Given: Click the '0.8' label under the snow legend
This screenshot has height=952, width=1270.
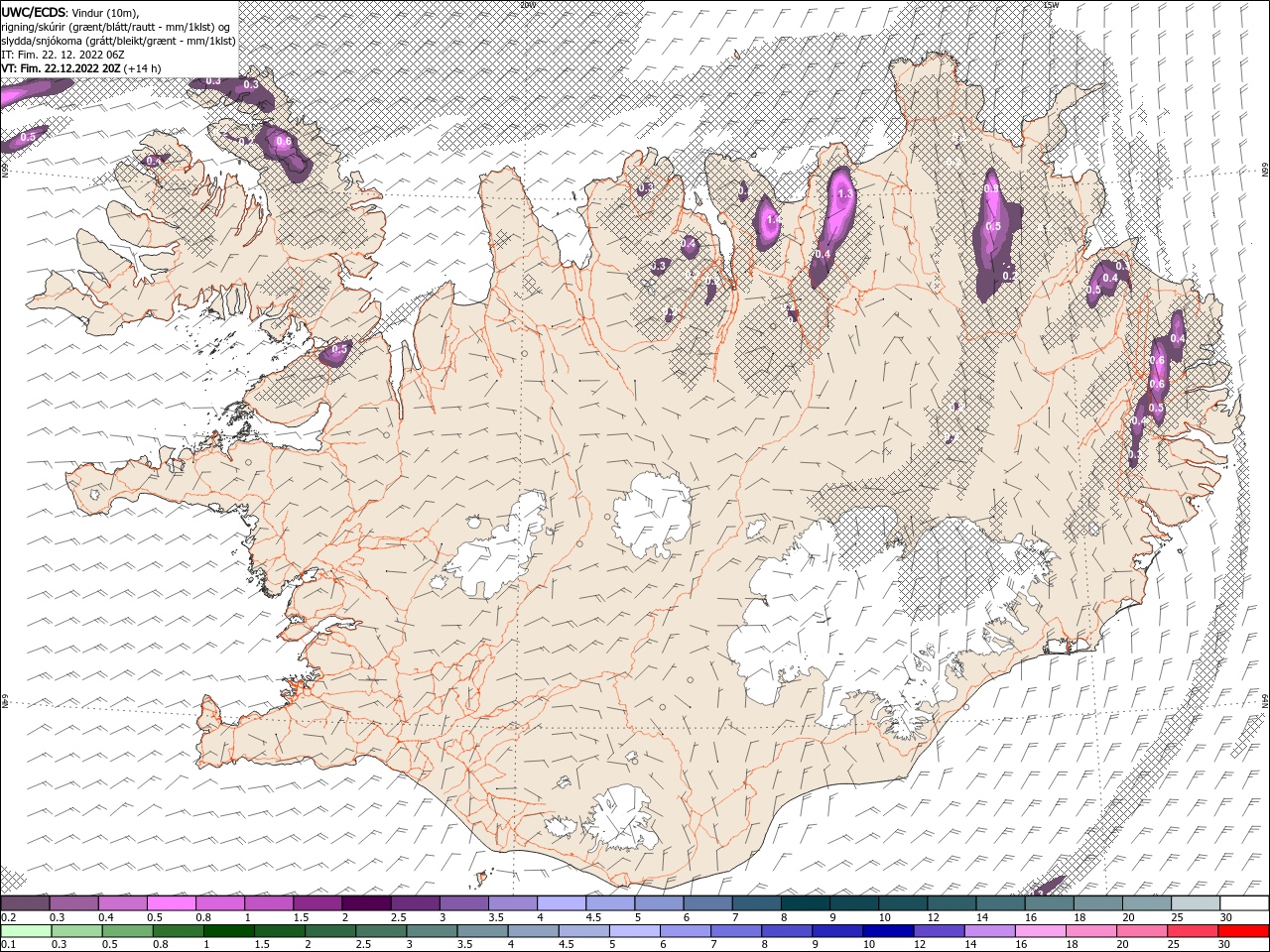Looking at the screenshot, I should (x=203, y=917).
